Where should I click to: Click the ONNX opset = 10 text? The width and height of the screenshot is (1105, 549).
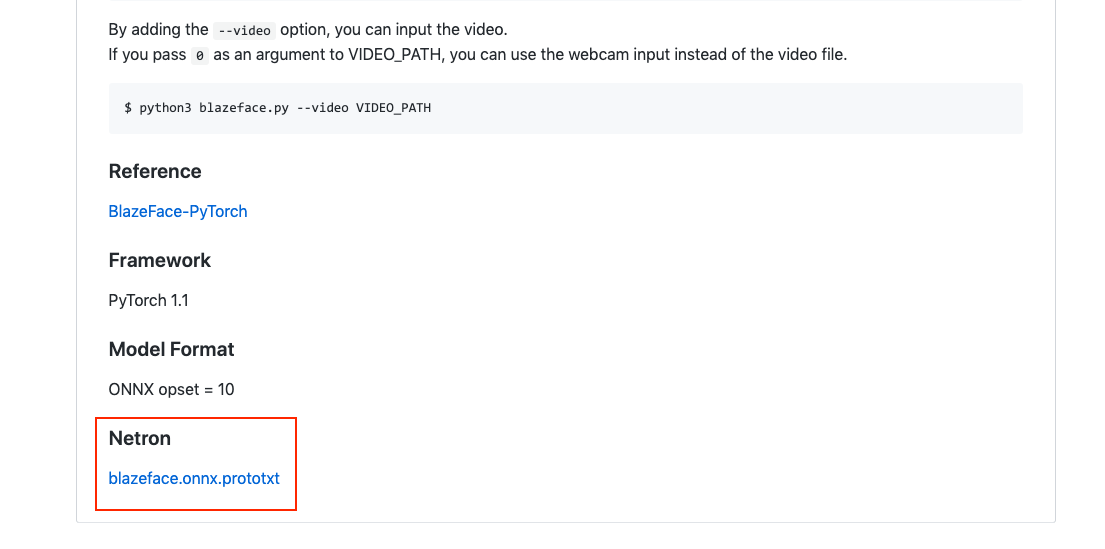pyautogui.click(x=171, y=389)
